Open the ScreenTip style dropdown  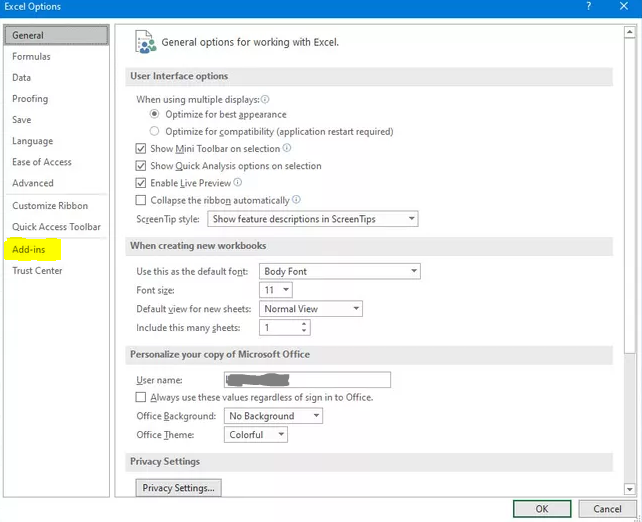(313, 219)
